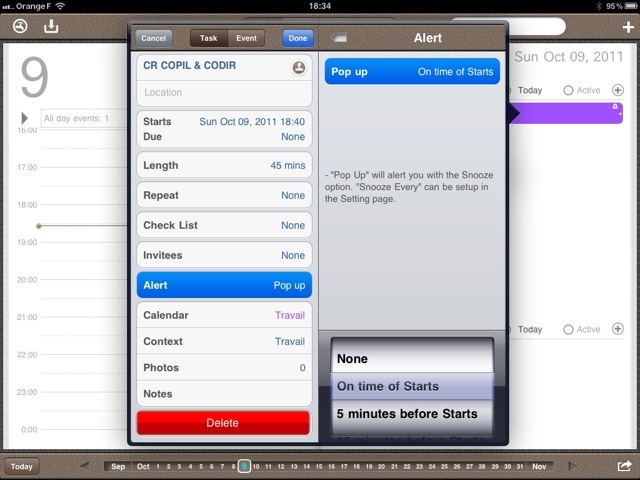Tap the share icon at bottom right
The width and height of the screenshot is (640, 480).
(625, 466)
